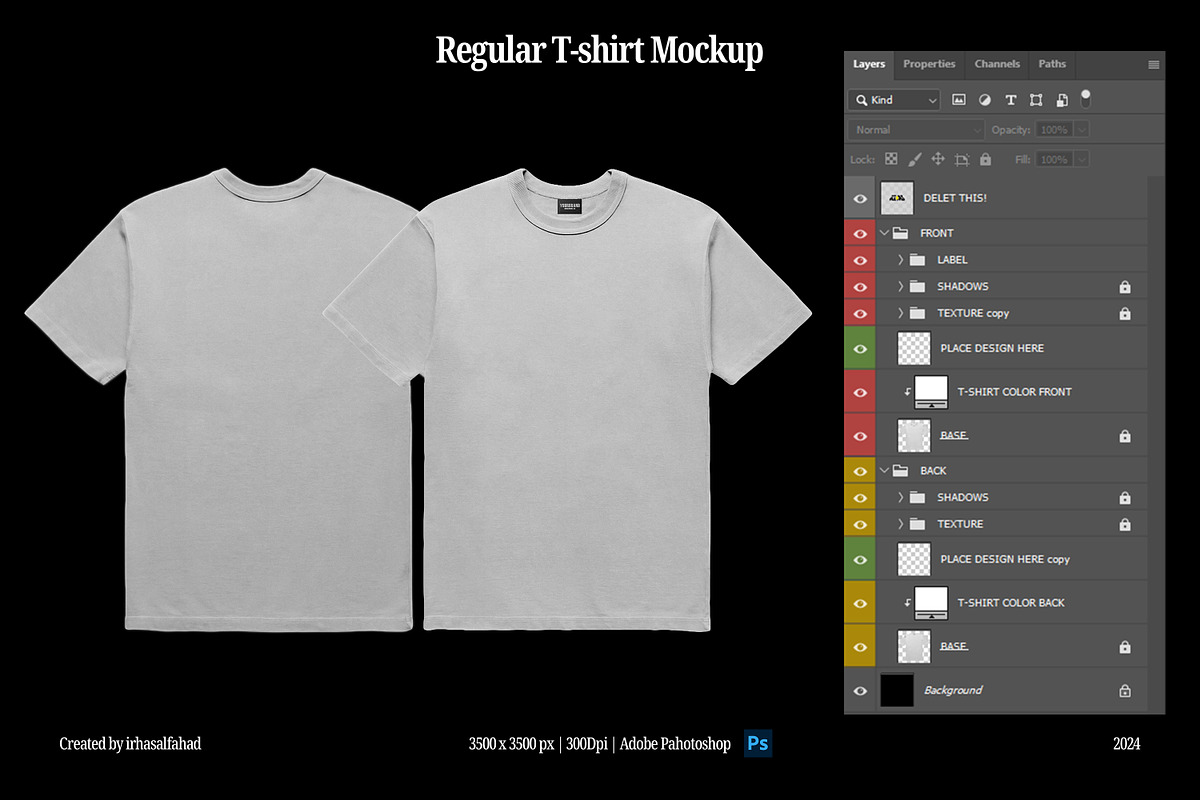The height and width of the screenshot is (800, 1200).
Task: Toggle the layer filtering switch
Action: click(x=1086, y=99)
